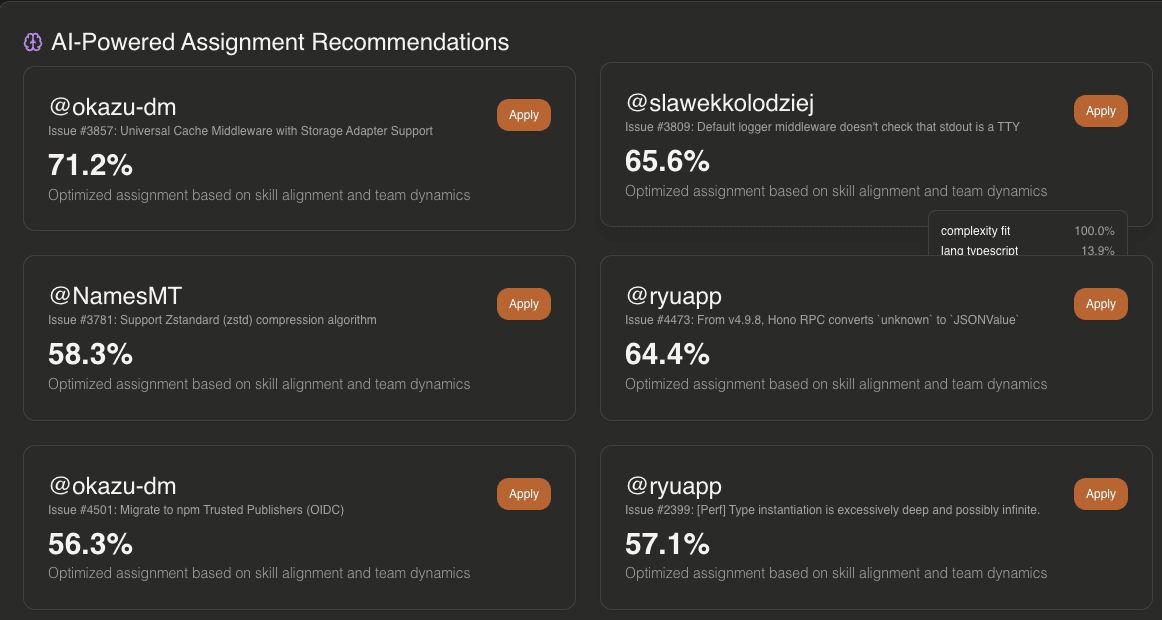The image size is (1162, 620).
Task: Open Issue #2399 type instantiation title
Action: [832, 510]
